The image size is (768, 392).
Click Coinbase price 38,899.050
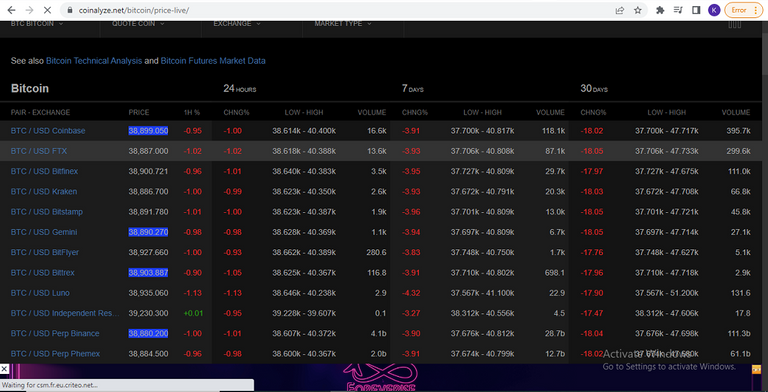tap(148, 131)
